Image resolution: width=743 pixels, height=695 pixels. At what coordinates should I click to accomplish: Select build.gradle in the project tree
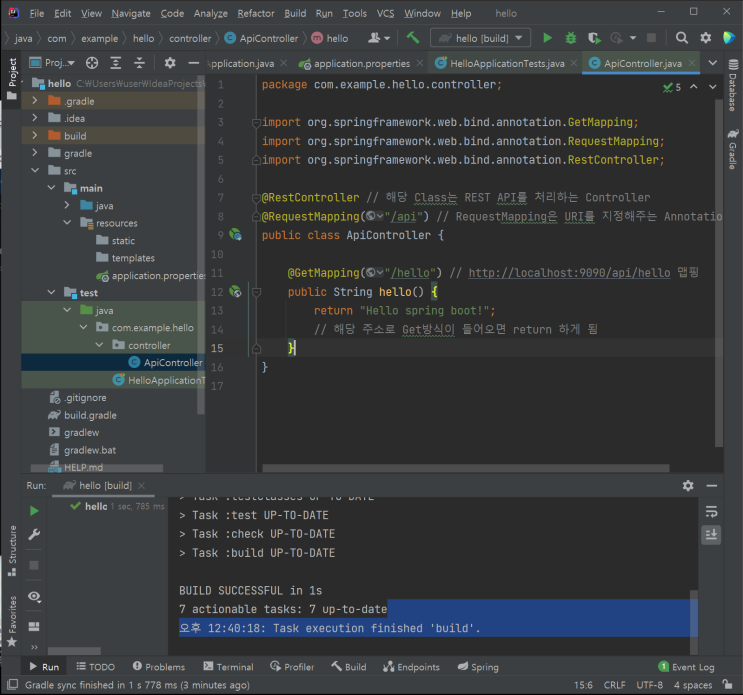(x=89, y=415)
